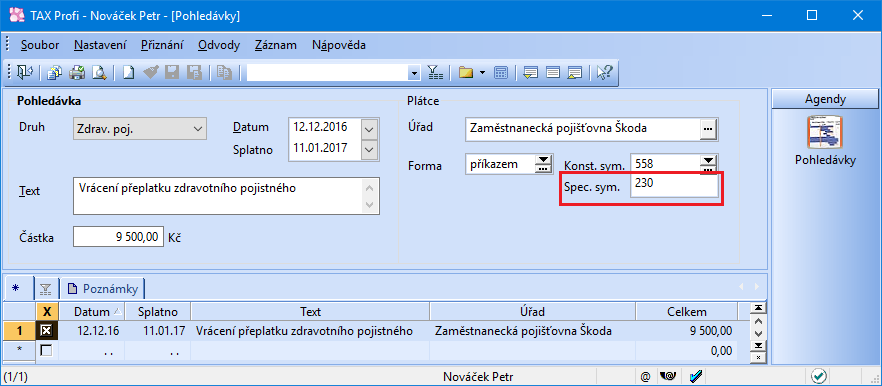Open the Soubor menu
The height and width of the screenshot is (386, 882).
tap(40, 45)
